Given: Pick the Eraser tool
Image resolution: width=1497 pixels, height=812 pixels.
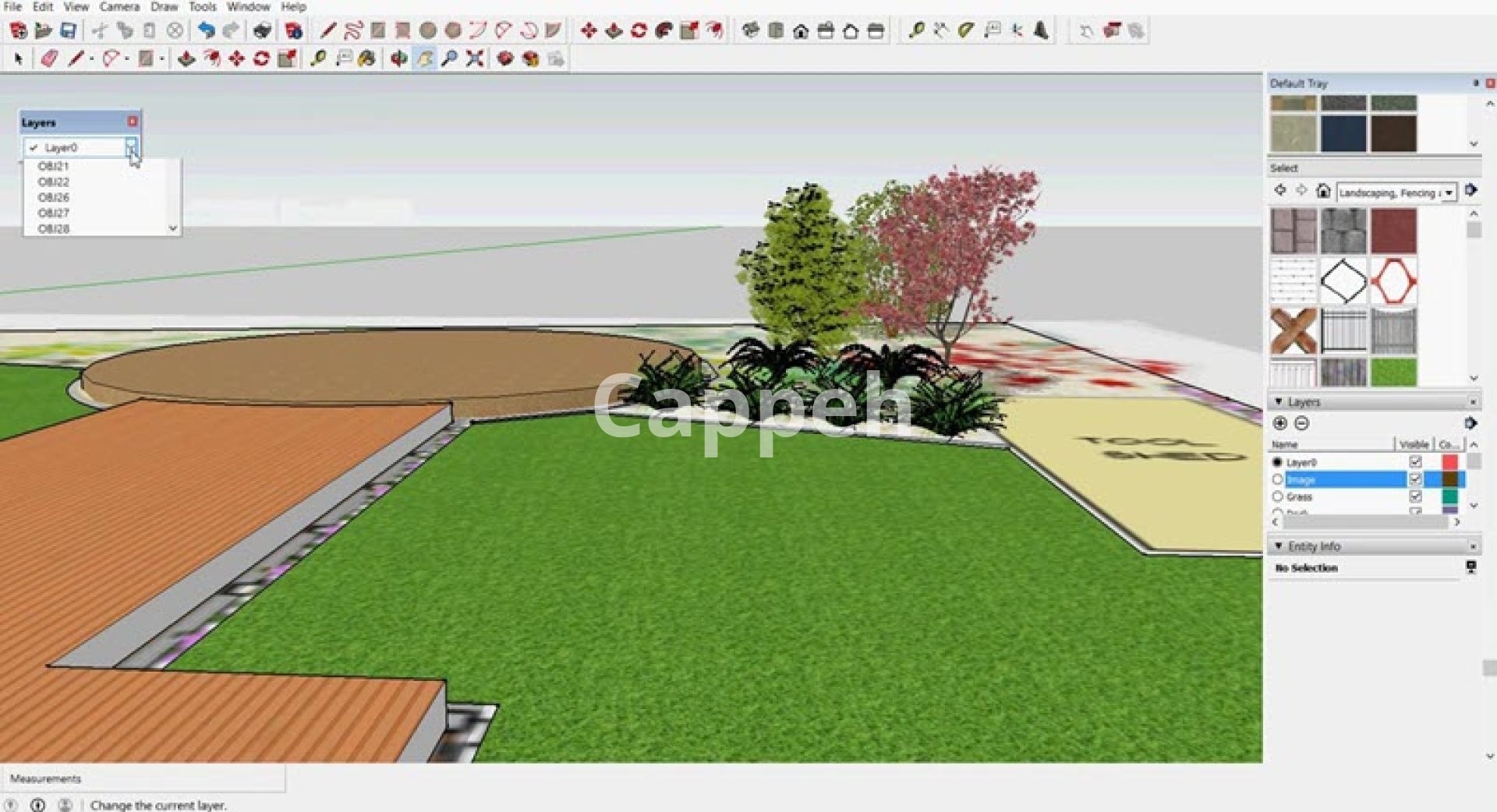Looking at the screenshot, I should point(49,59).
